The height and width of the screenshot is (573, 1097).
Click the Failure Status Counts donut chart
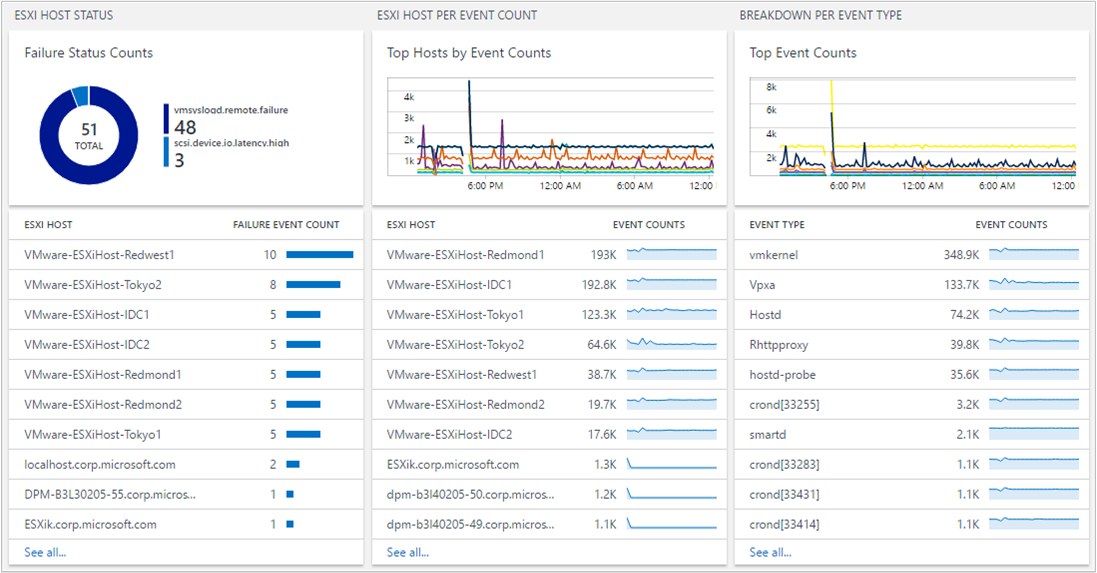(89, 135)
